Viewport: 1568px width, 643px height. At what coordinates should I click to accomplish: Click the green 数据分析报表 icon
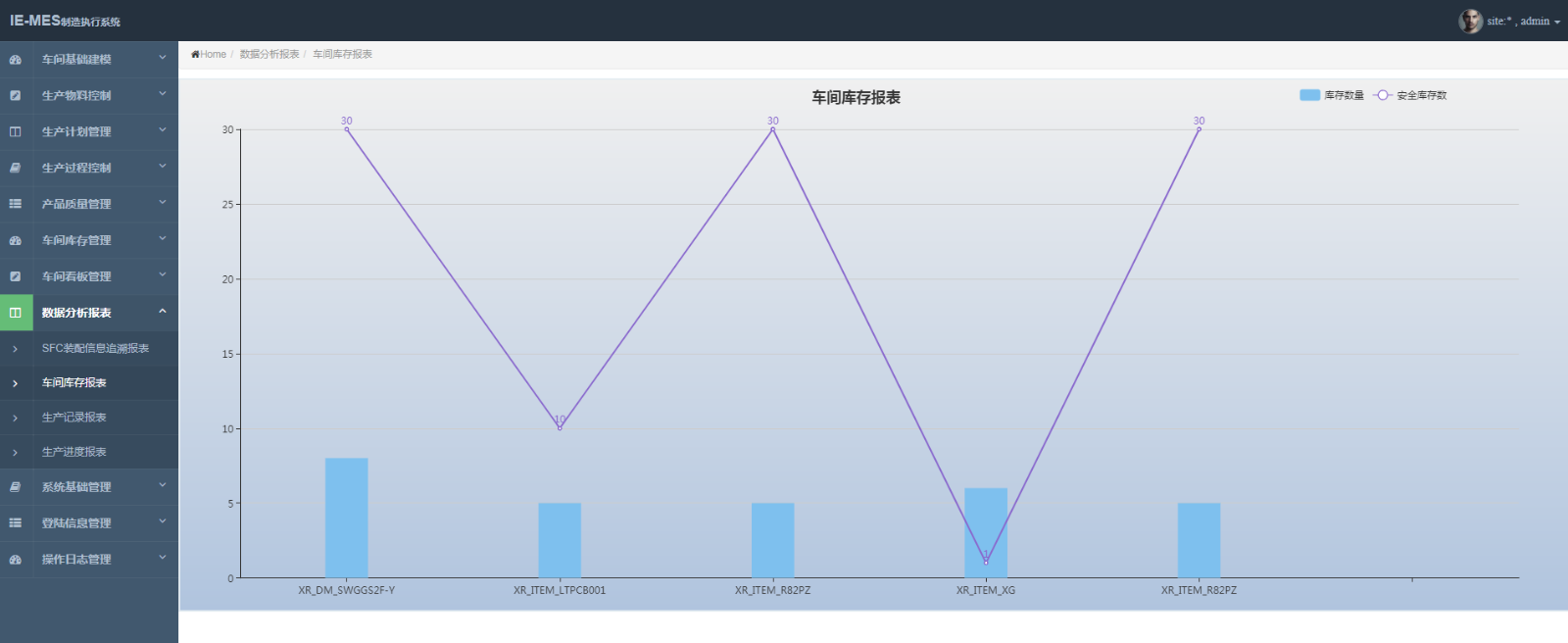click(16, 313)
